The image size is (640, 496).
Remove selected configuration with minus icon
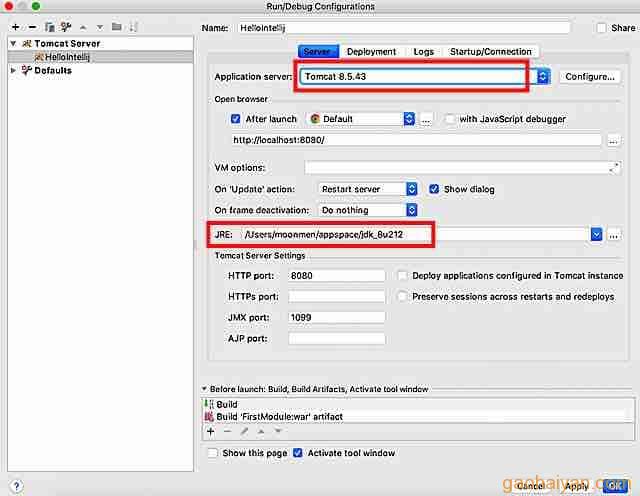pyautogui.click(x=33, y=27)
